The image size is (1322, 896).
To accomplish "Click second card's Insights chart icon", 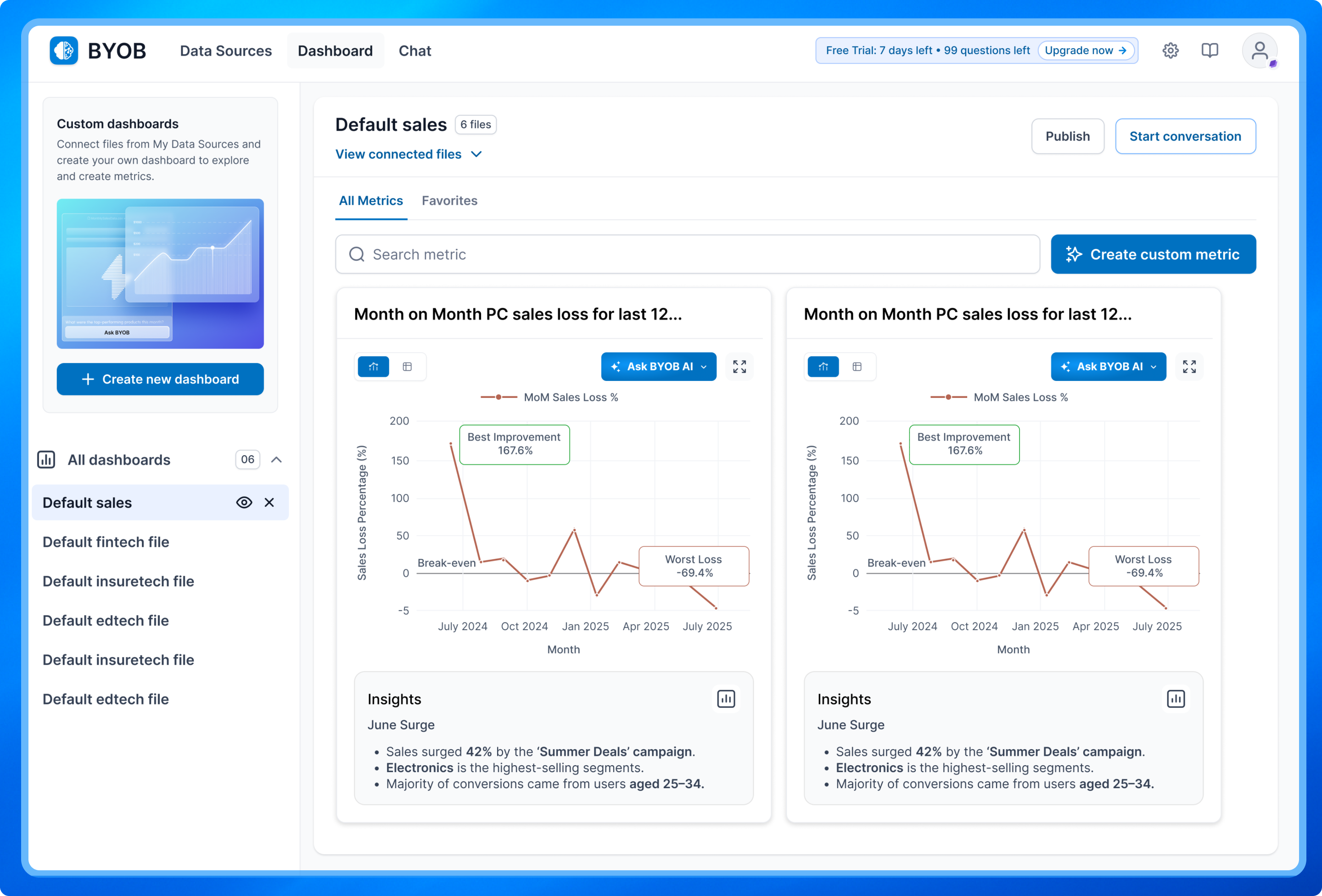I will coord(1176,699).
